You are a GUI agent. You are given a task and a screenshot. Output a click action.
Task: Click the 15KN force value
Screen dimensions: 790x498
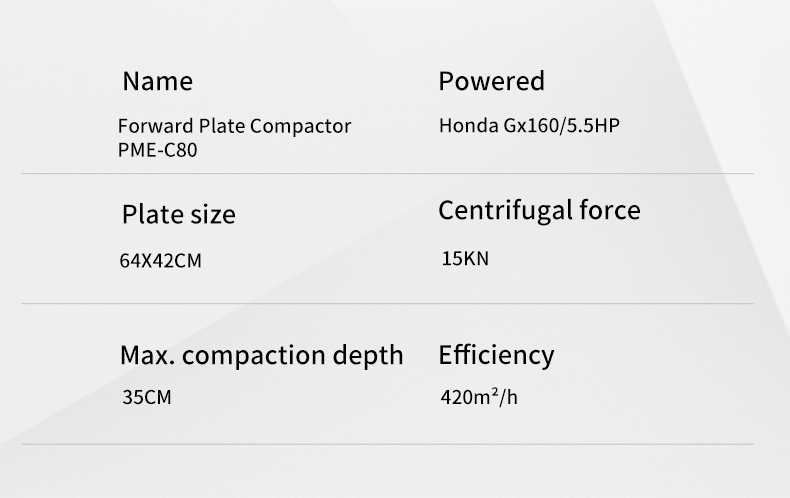pos(465,259)
